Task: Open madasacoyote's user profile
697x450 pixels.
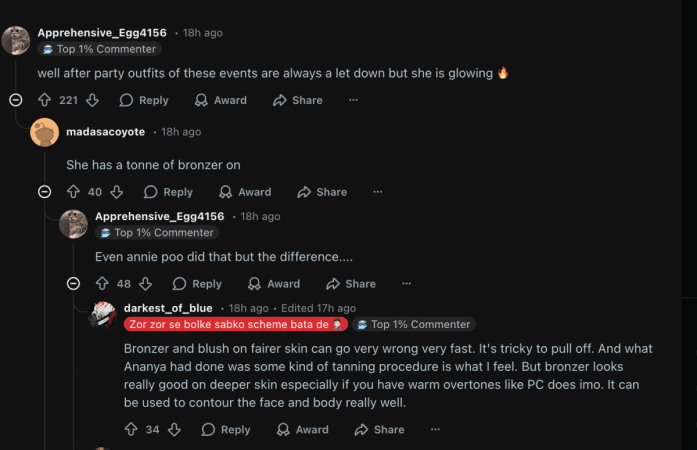Action: 105,132
